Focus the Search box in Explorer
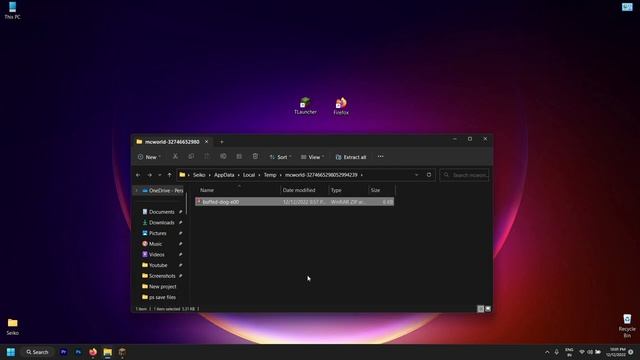This screenshot has width=640, height=360. (x=464, y=175)
